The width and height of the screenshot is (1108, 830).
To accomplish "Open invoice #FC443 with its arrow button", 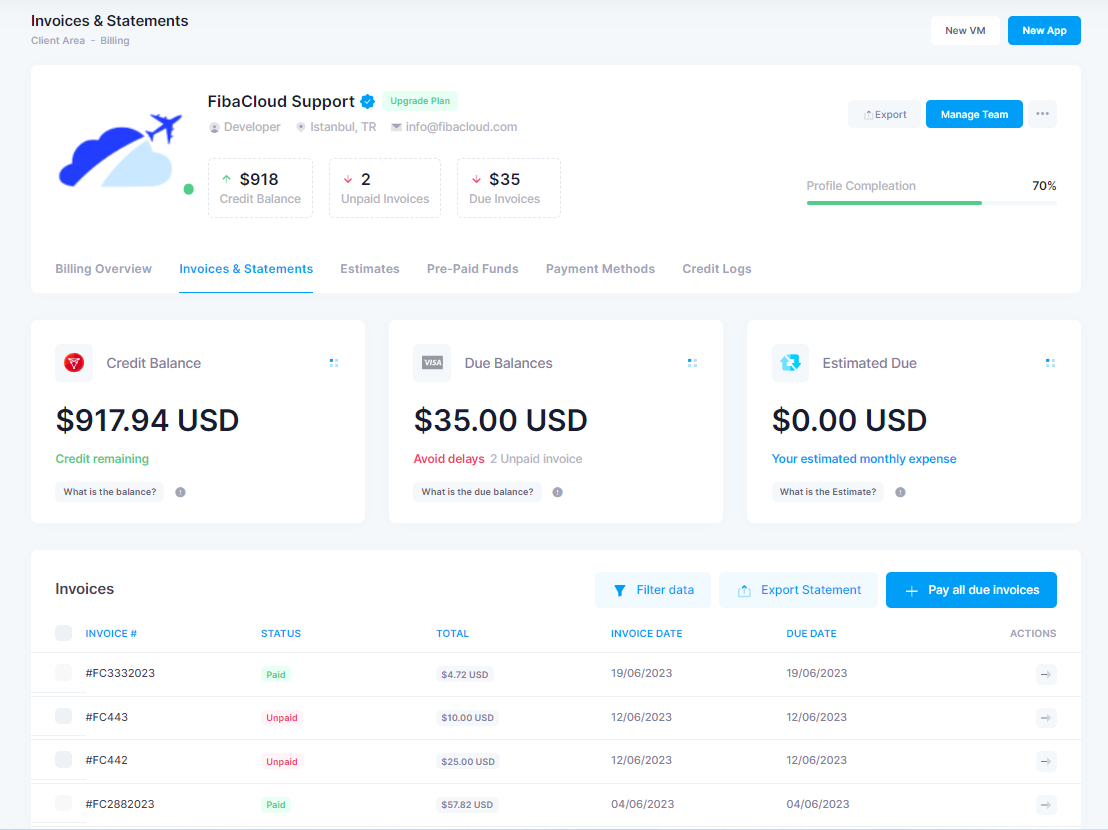I will click(x=1046, y=718).
